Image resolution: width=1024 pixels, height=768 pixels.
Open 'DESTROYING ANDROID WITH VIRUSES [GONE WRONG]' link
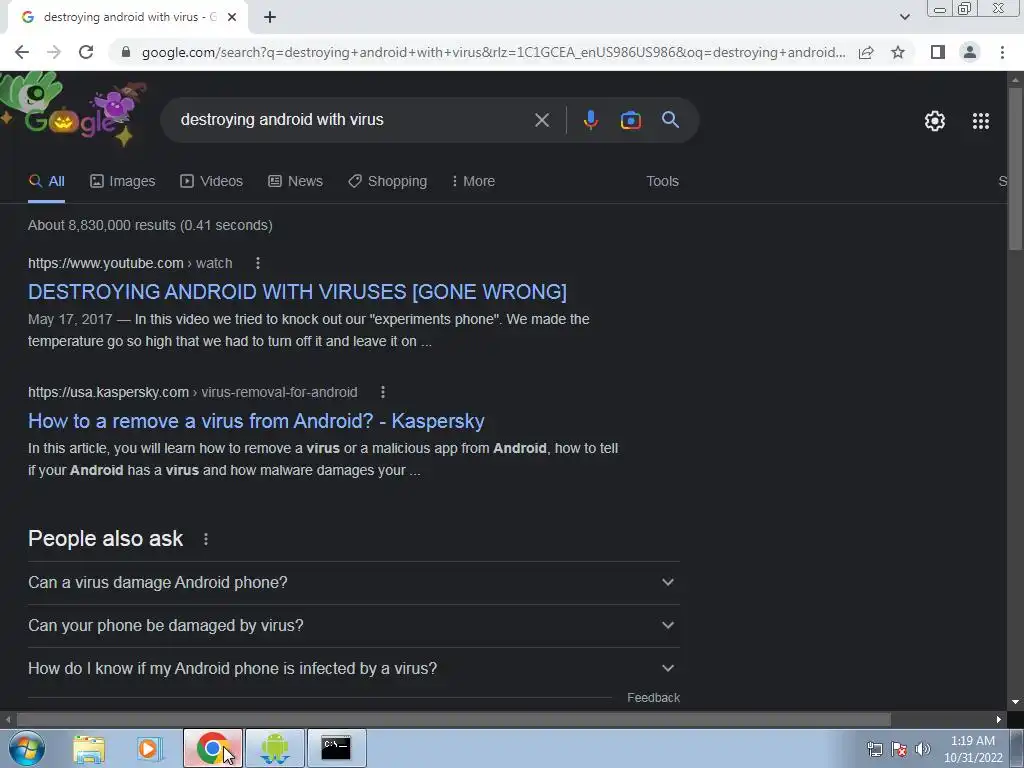tap(297, 292)
